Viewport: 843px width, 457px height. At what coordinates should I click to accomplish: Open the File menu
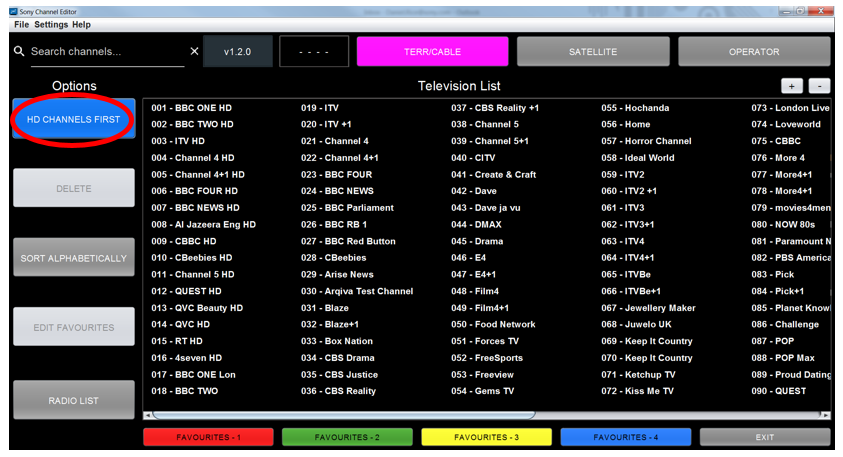[x=22, y=25]
